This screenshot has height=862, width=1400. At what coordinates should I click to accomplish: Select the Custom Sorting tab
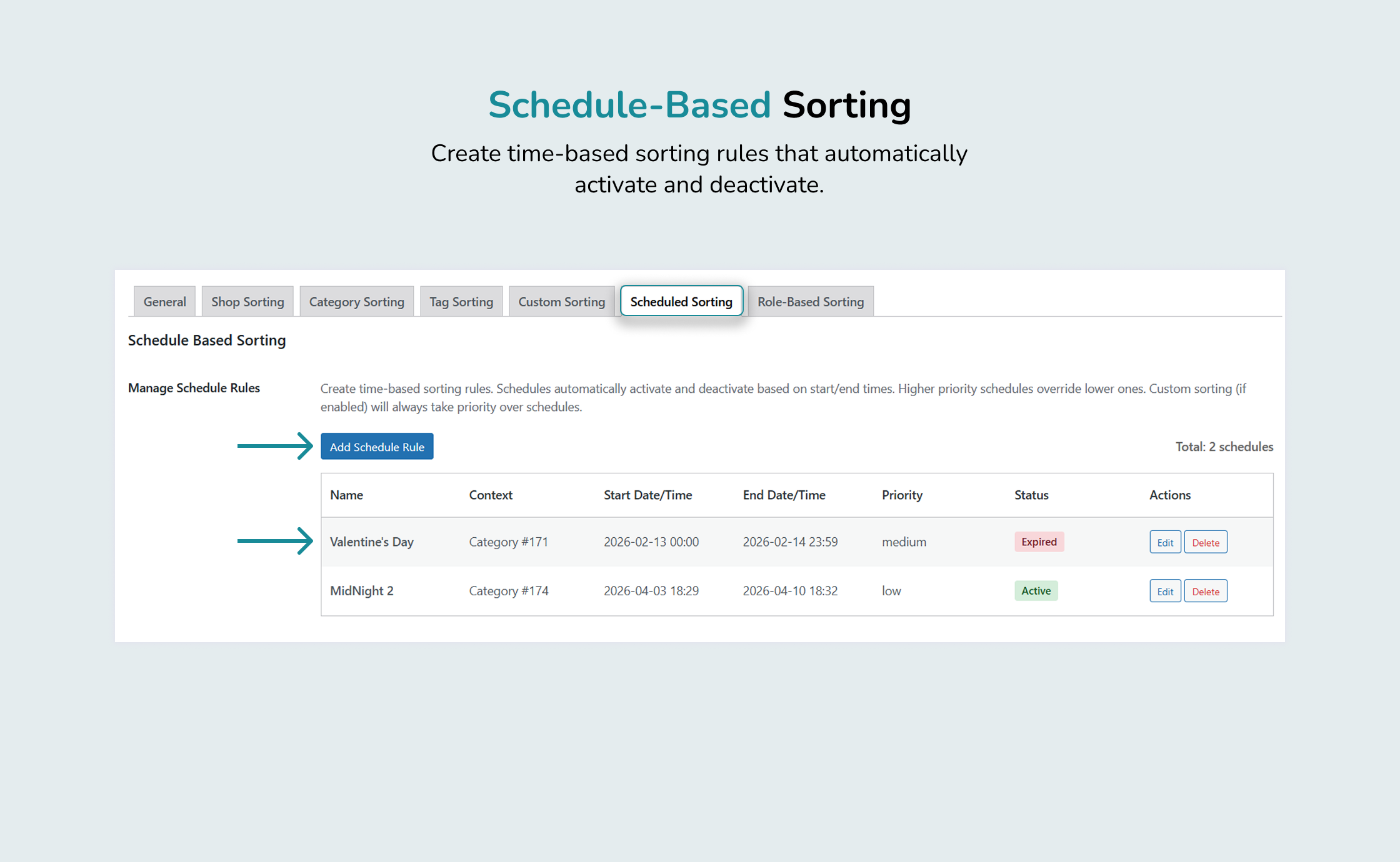(x=561, y=302)
